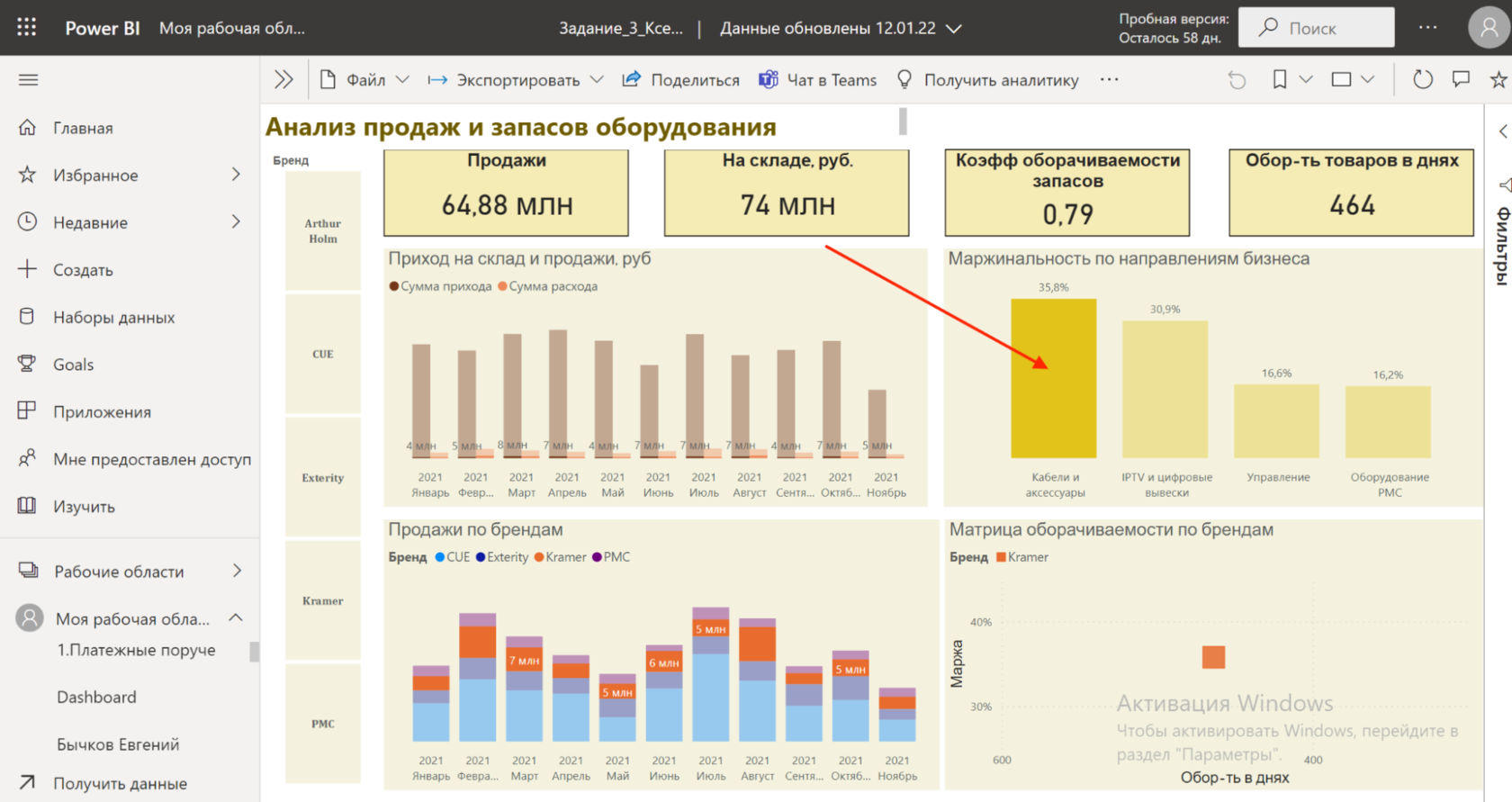Collapse the left navigation hamburger menu
Viewport: 1512px width, 802px height.
tap(28, 80)
